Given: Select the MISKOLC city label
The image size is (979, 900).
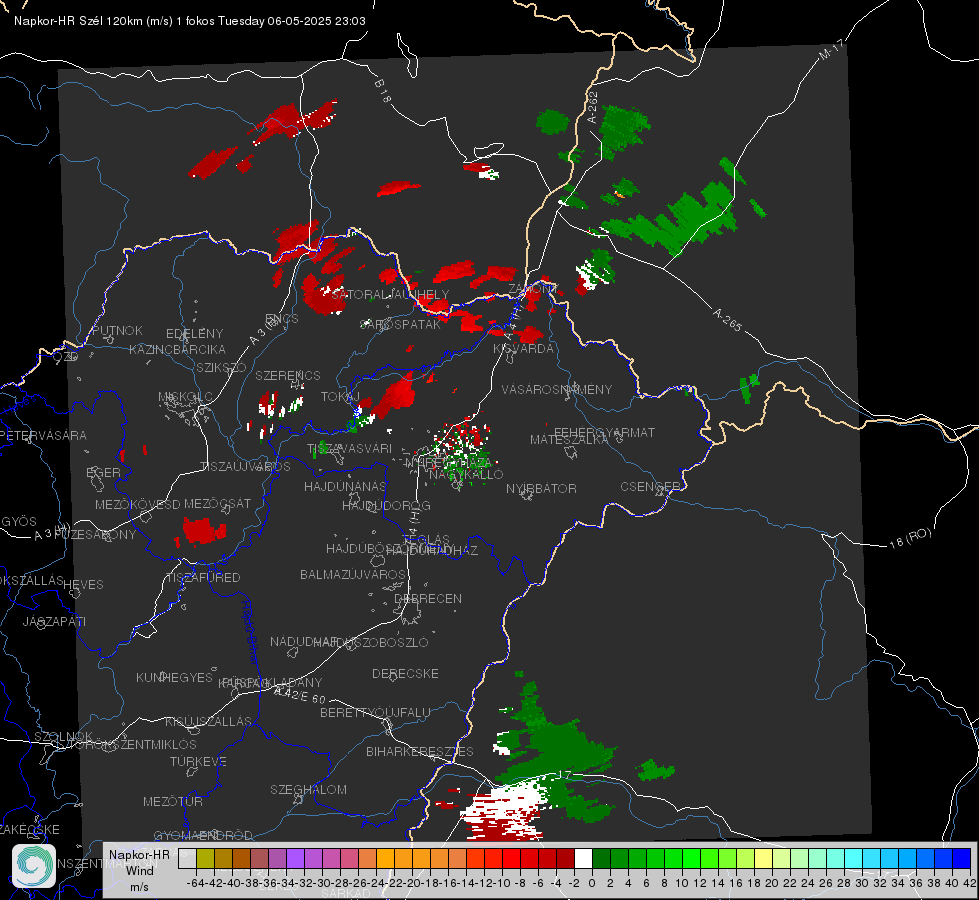Looking at the screenshot, I should pos(185,397).
